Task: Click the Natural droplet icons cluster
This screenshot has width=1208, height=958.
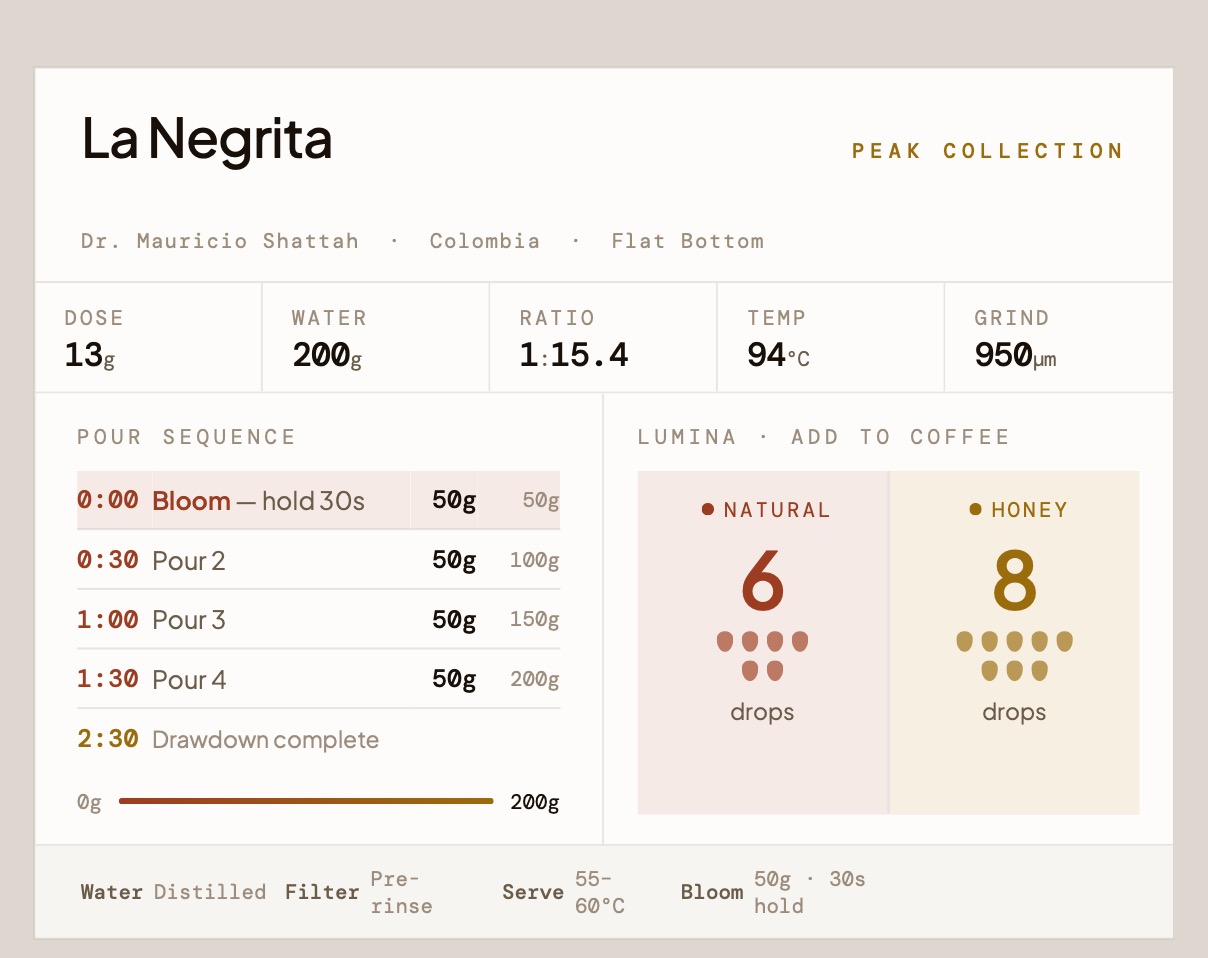Action: (763, 656)
